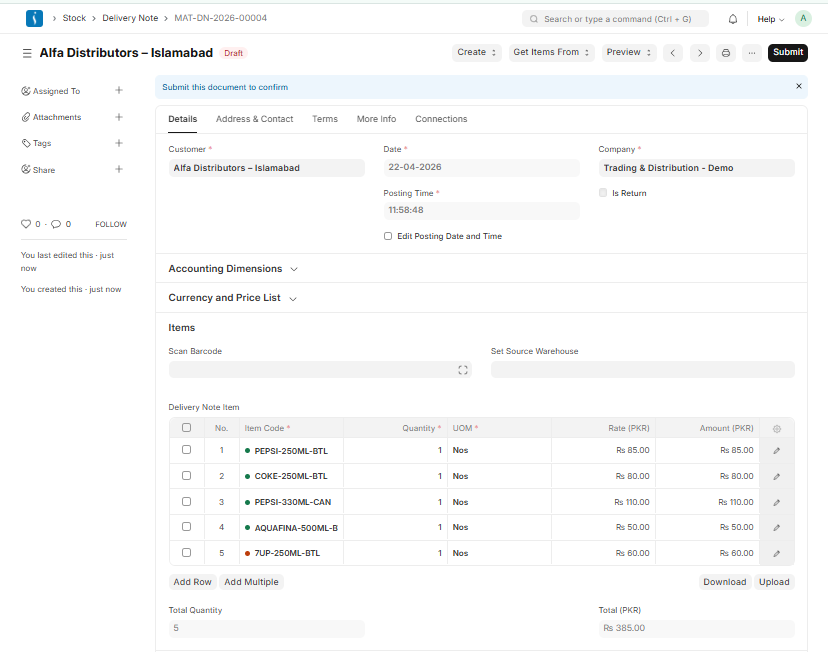Open the ellipsis more-options menu
This screenshot has width=828, height=652.
[x=751, y=52]
